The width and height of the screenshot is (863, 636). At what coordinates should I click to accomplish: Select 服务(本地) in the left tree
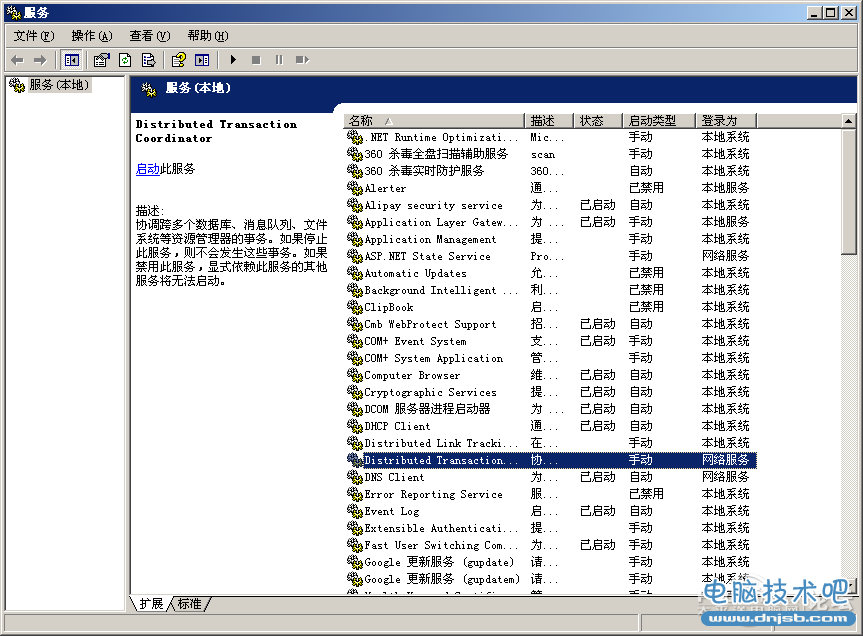click(x=58, y=85)
